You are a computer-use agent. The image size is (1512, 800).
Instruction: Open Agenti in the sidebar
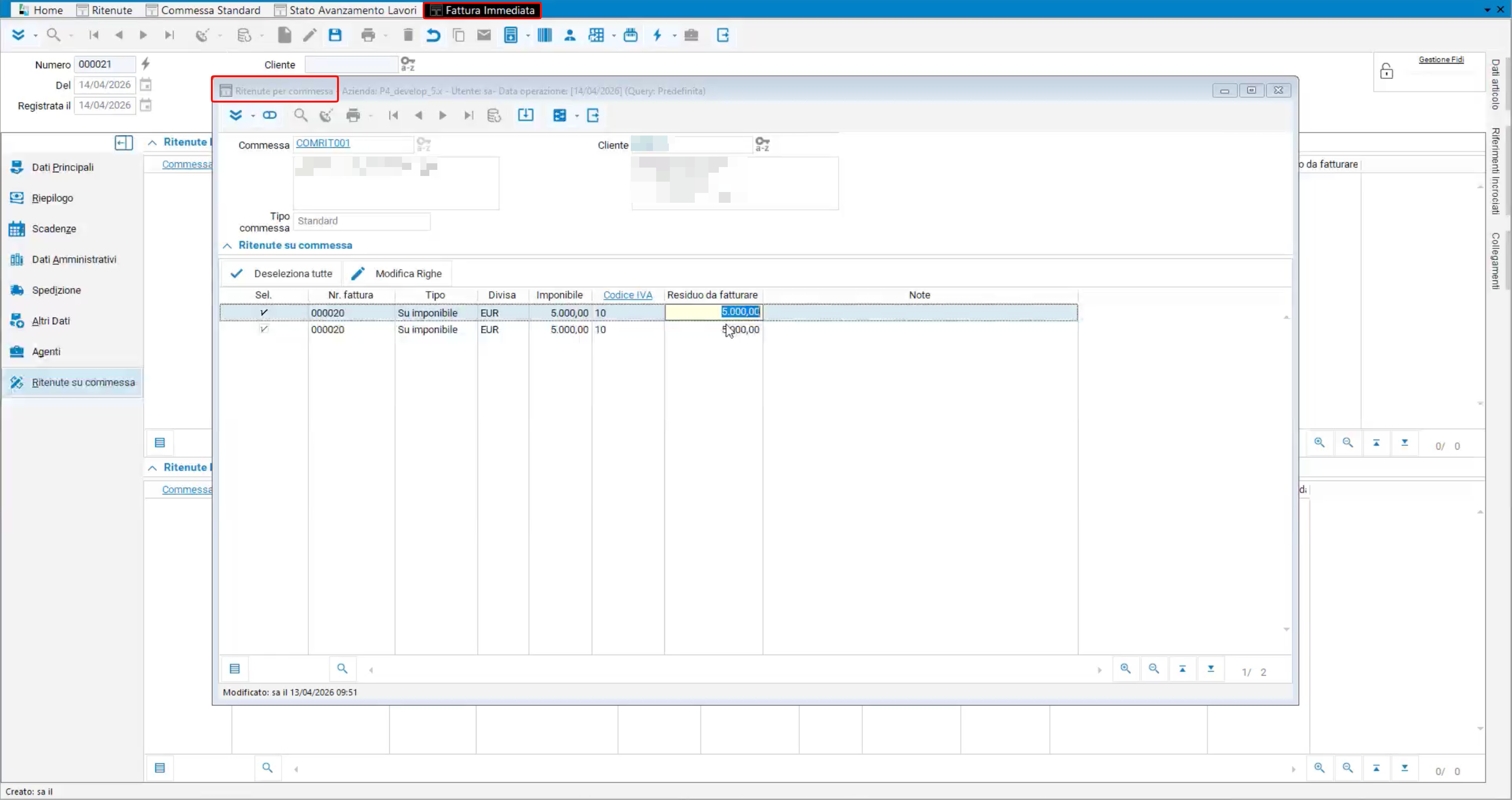pyautogui.click(x=46, y=352)
